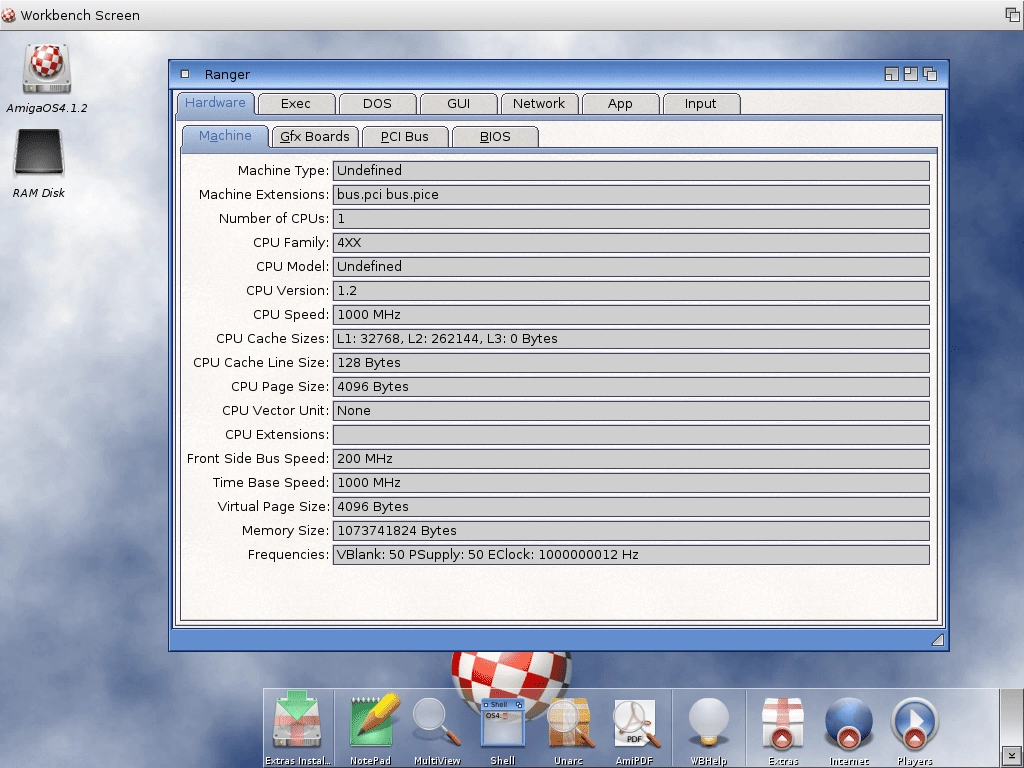
Task: Click the Machine Type field showing Undefined
Action: tap(632, 170)
